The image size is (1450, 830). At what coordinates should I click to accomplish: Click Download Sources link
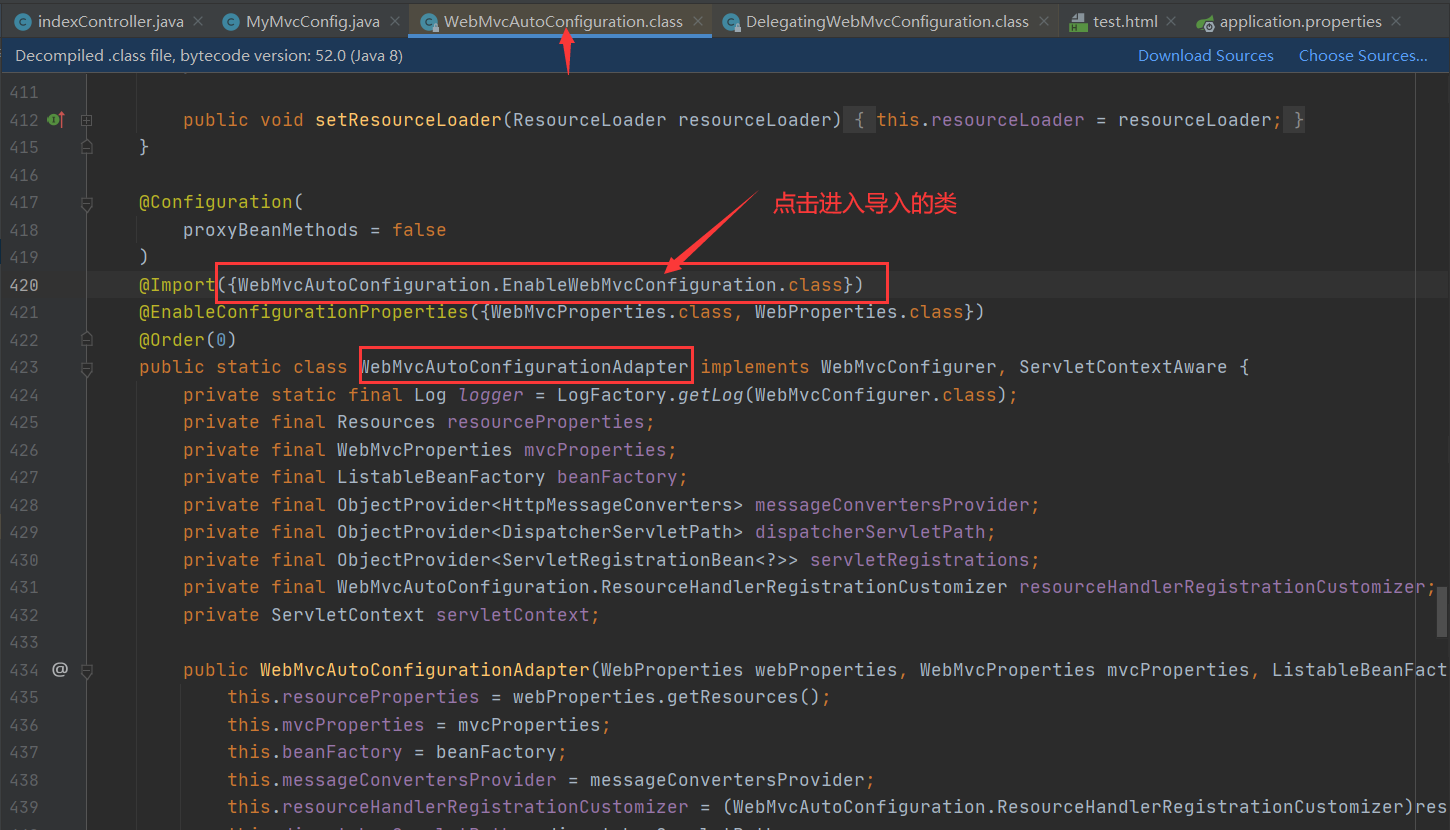(1205, 56)
